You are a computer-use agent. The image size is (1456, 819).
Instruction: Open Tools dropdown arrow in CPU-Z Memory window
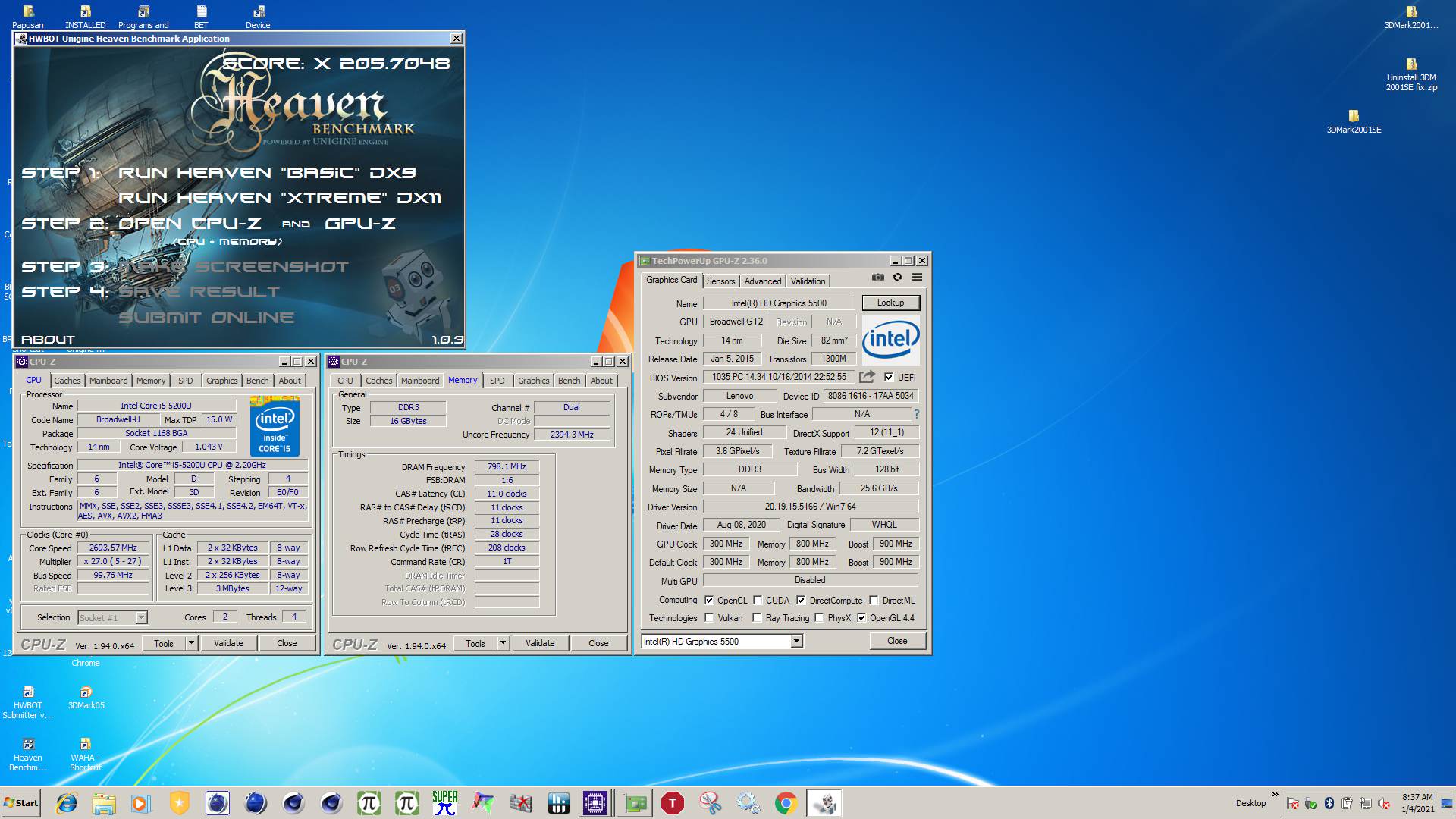coord(503,643)
